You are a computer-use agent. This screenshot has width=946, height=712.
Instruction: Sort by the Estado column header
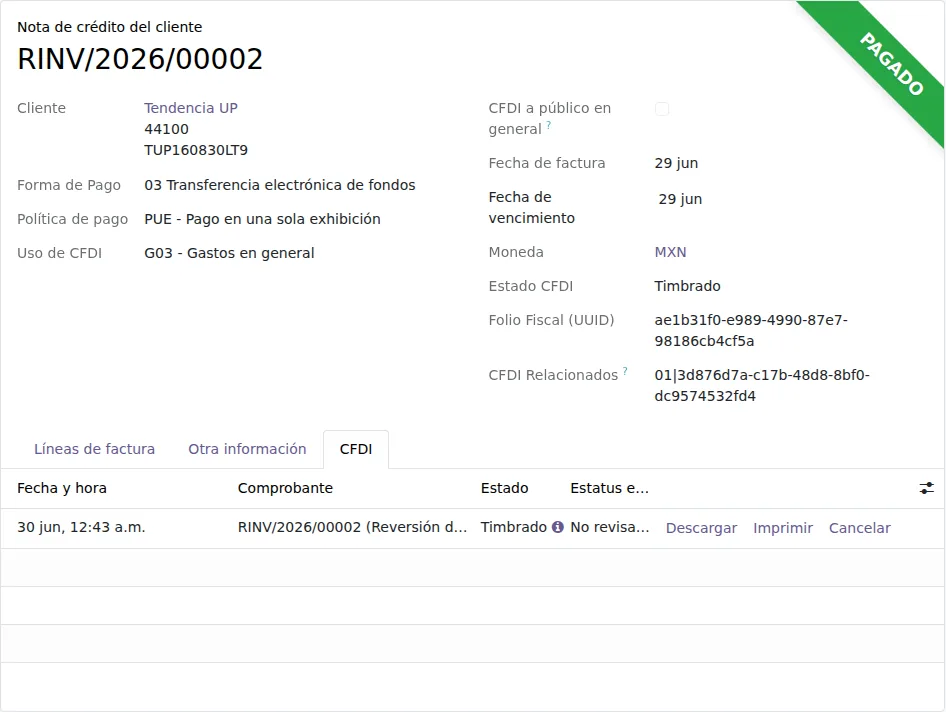(x=504, y=488)
